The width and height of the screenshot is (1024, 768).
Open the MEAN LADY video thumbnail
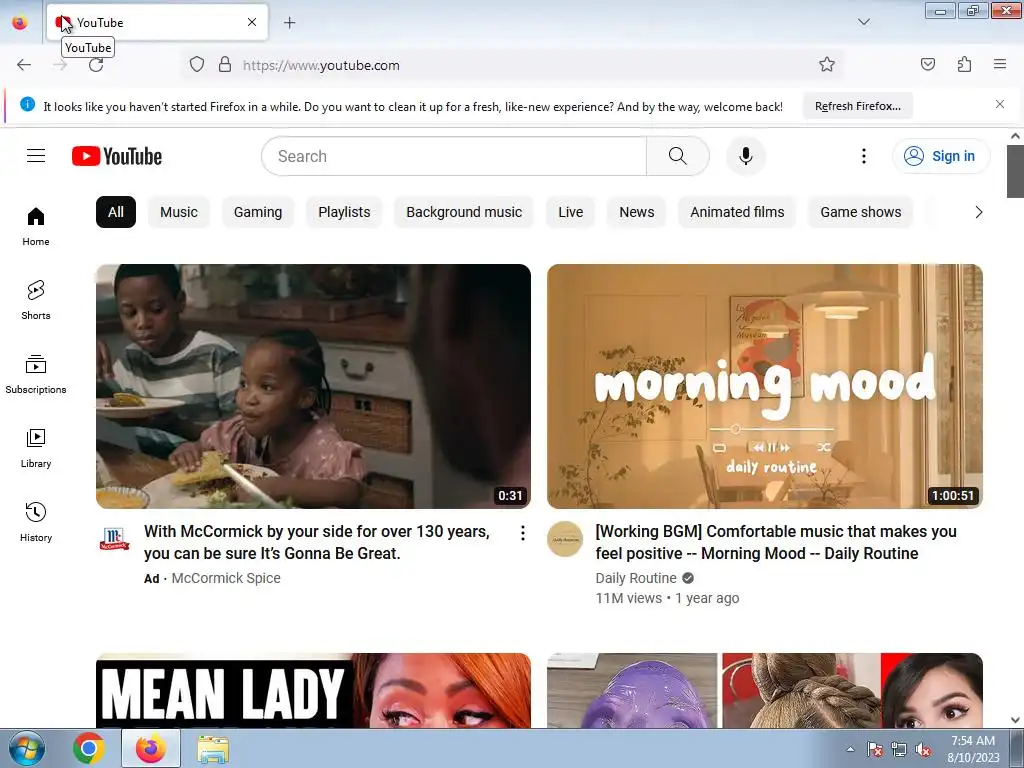313,690
